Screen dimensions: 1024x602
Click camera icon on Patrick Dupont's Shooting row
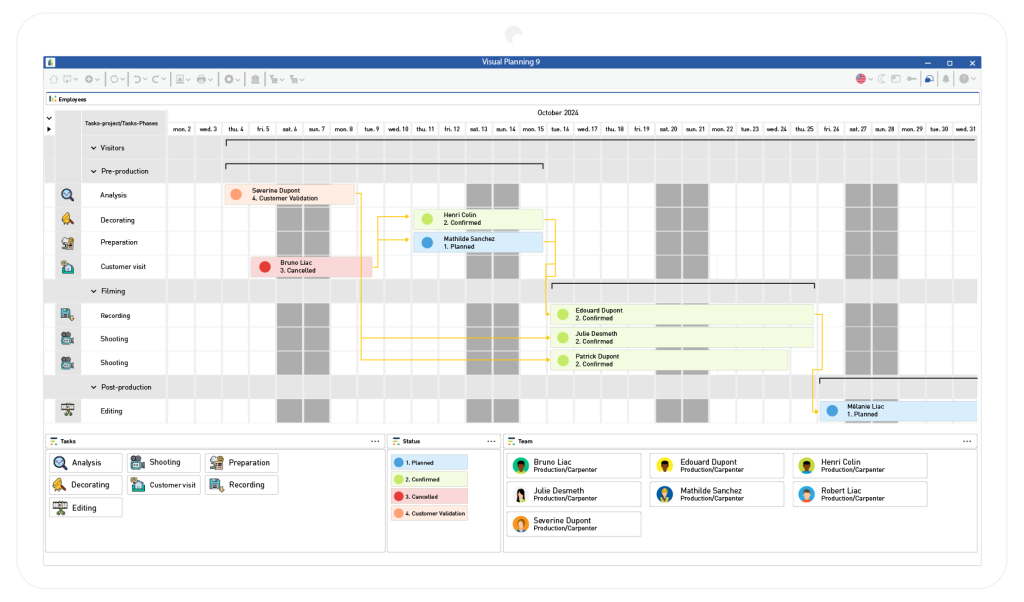click(67, 362)
